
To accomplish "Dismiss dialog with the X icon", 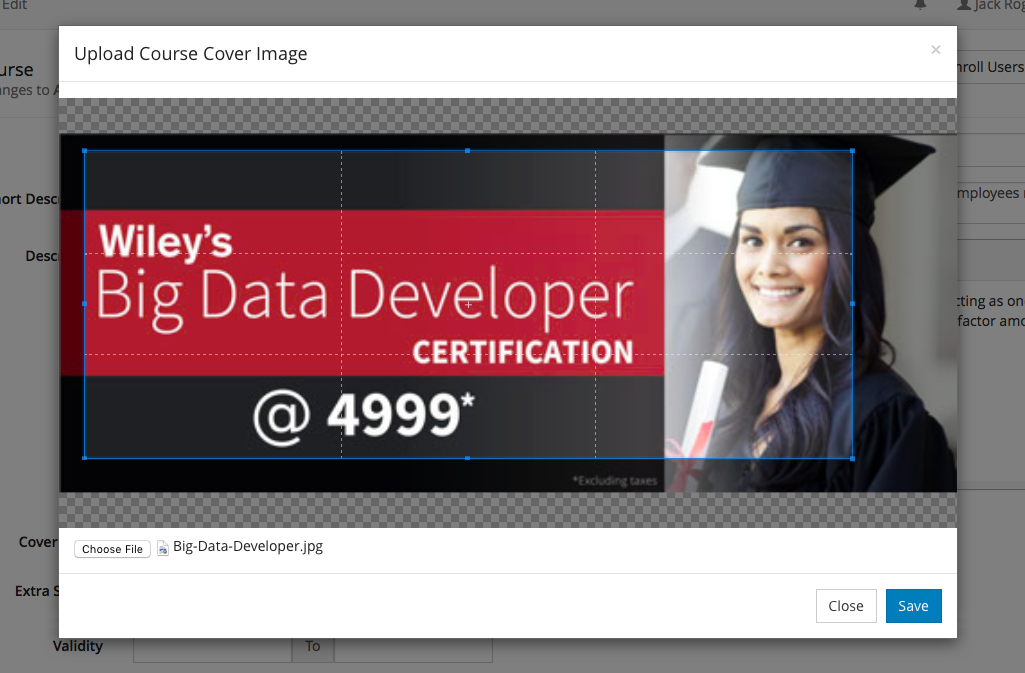I will 935,50.
